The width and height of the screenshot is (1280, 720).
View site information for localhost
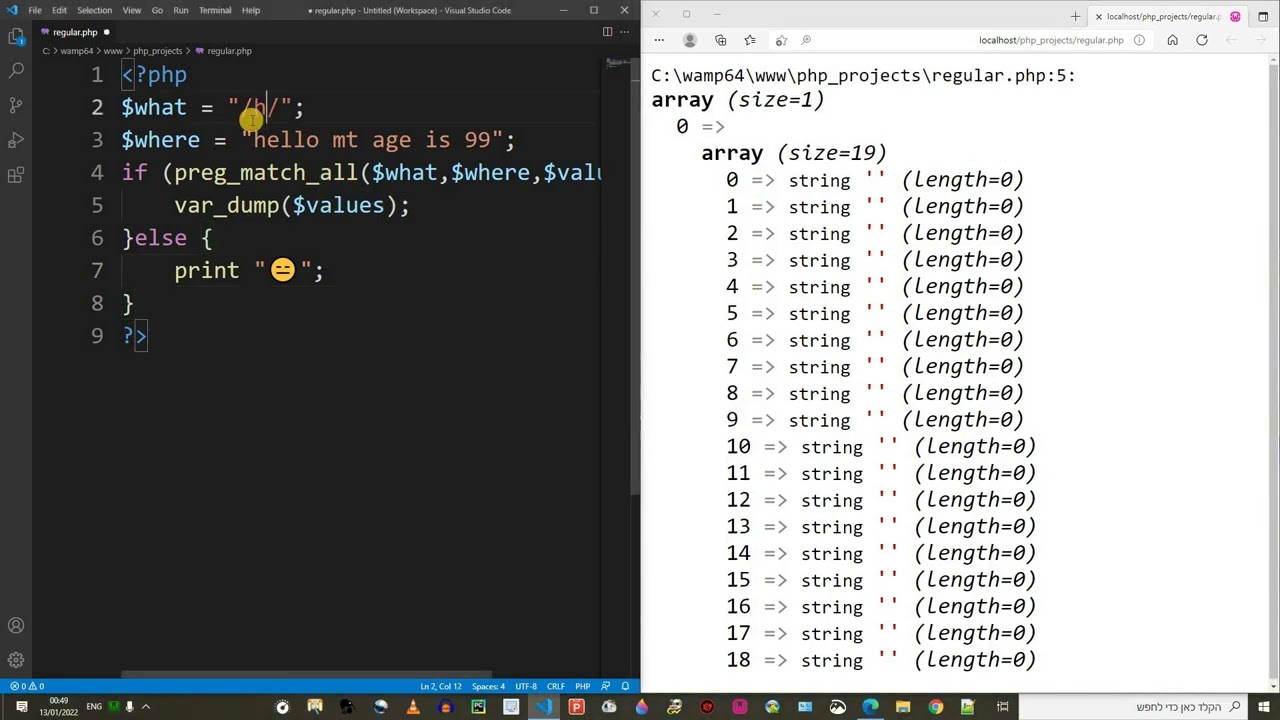pos(1139,40)
